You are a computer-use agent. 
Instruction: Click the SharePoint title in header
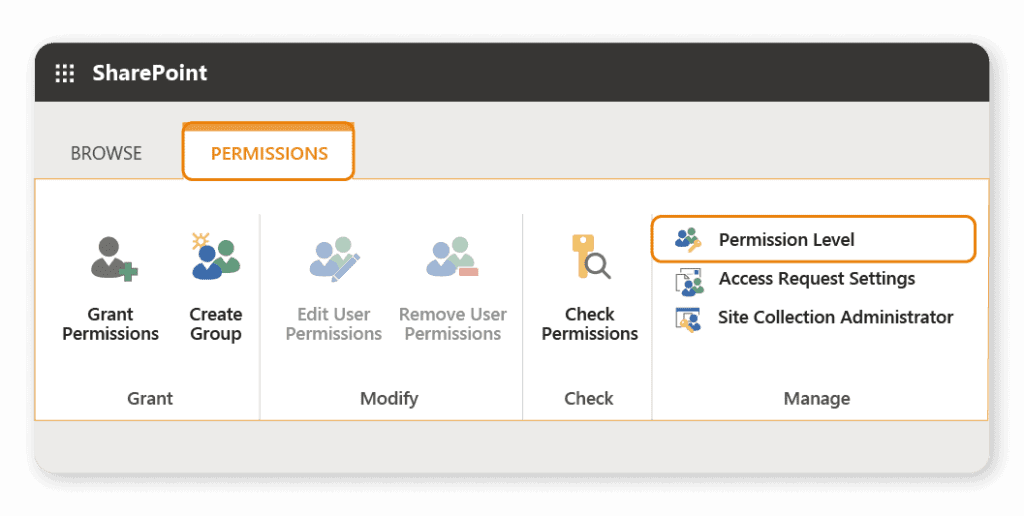pyautogui.click(x=150, y=73)
